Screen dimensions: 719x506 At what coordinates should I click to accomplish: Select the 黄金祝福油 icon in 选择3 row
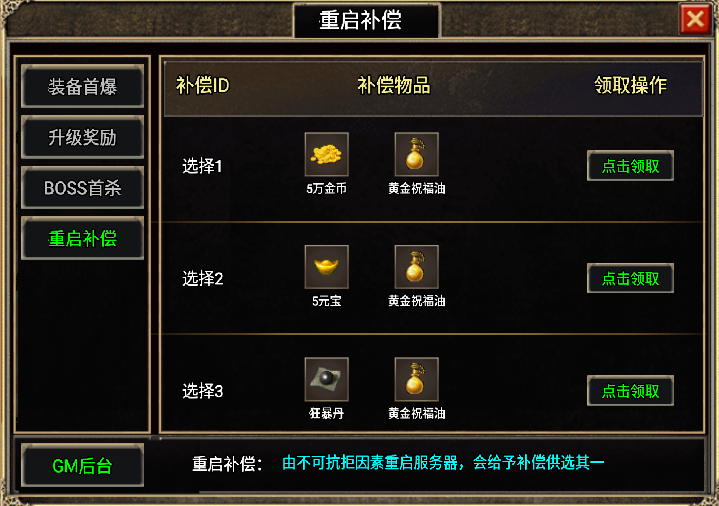416,379
